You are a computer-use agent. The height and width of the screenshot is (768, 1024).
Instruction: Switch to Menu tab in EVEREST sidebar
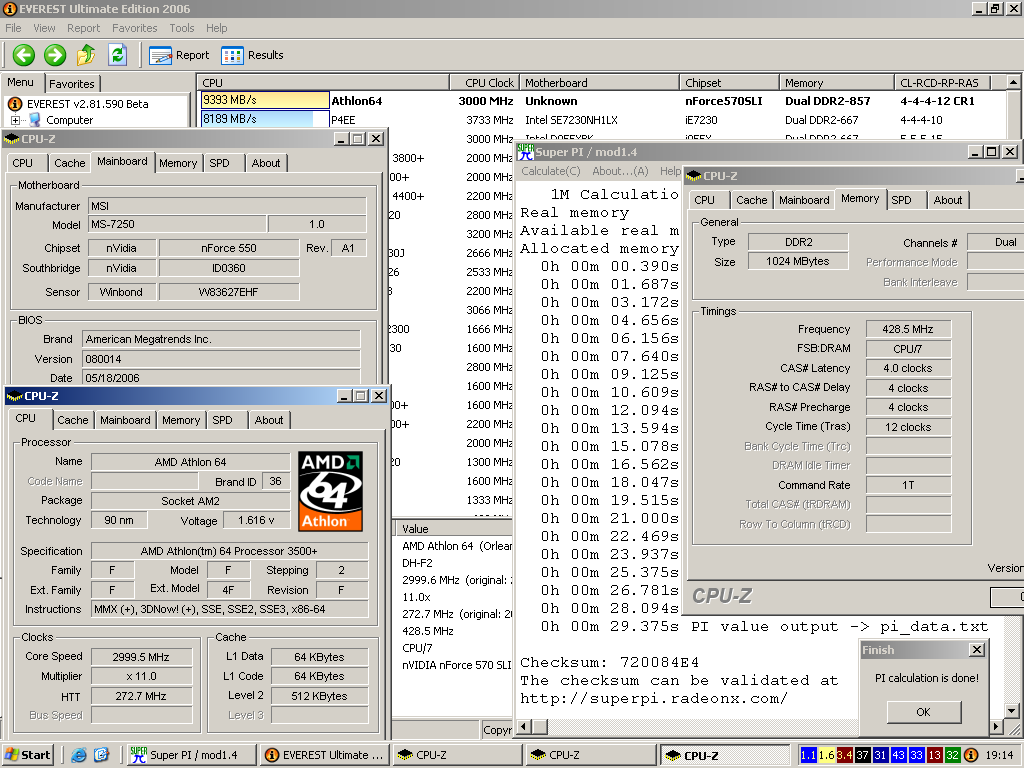click(x=20, y=82)
